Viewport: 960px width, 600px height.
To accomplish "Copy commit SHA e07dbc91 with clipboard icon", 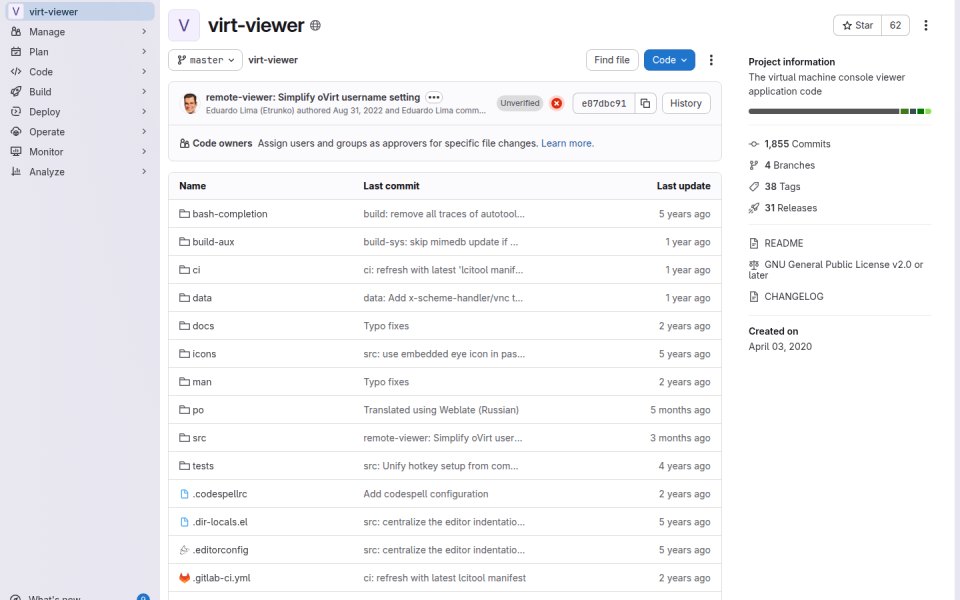I will pos(645,103).
